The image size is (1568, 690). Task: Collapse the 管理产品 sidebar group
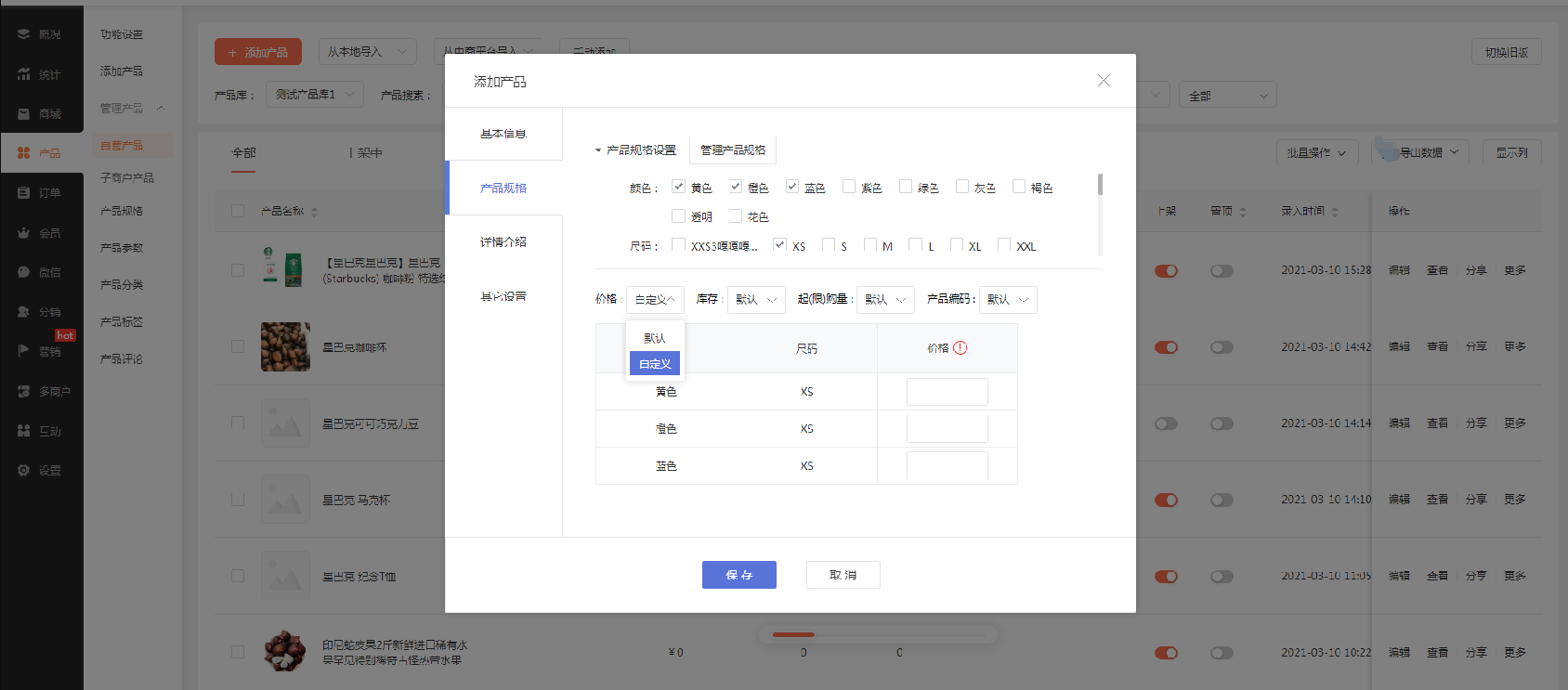pos(161,108)
